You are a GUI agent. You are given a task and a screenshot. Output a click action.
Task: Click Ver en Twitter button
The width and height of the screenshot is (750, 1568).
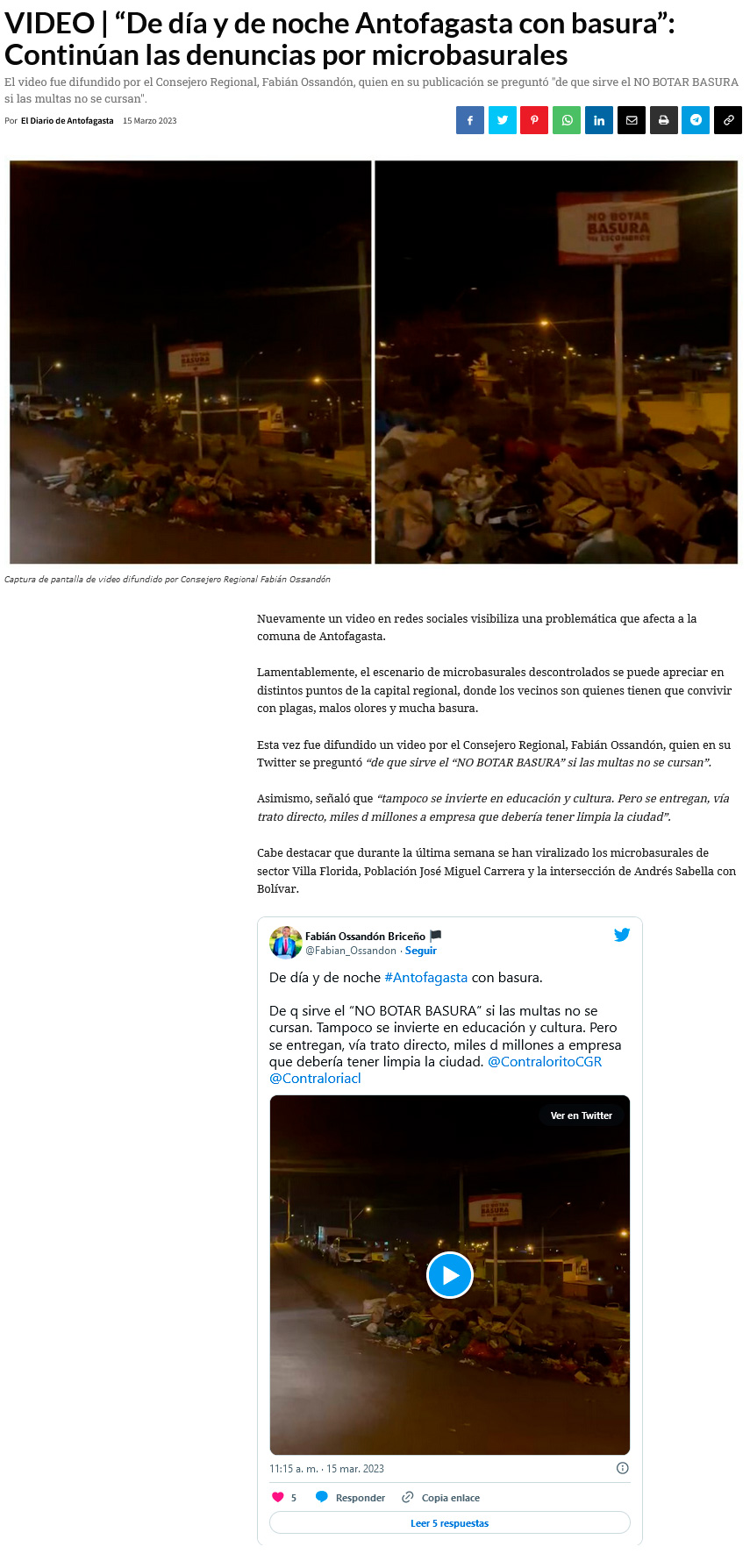[x=582, y=1115]
